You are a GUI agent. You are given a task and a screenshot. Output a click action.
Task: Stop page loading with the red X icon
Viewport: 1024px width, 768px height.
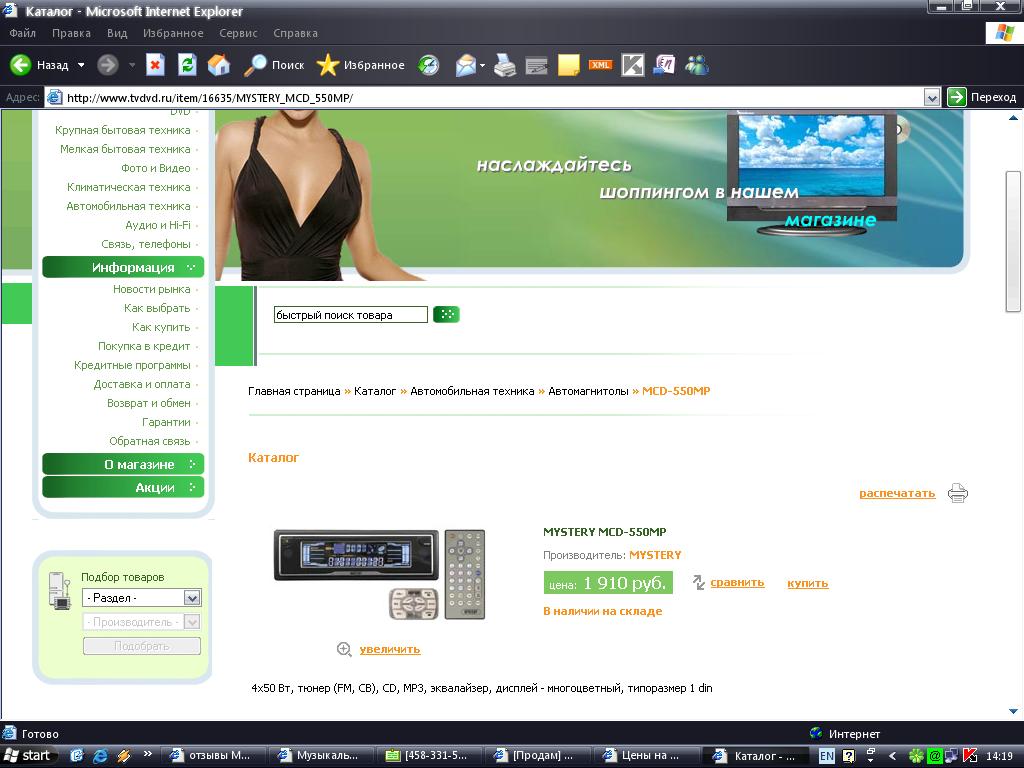pyautogui.click(x=155, y=65)
